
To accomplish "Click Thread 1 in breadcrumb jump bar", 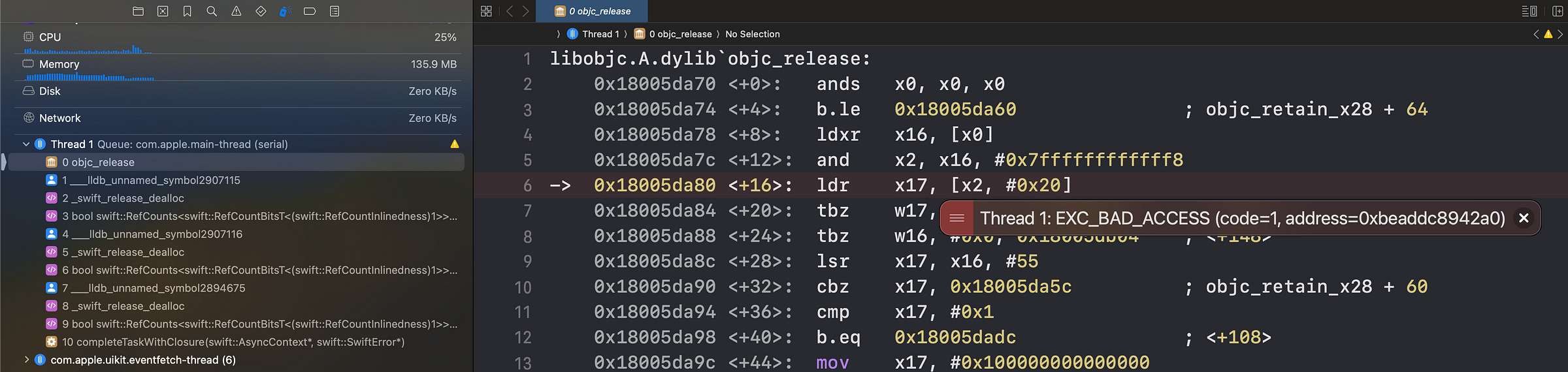I will point(593,34).
